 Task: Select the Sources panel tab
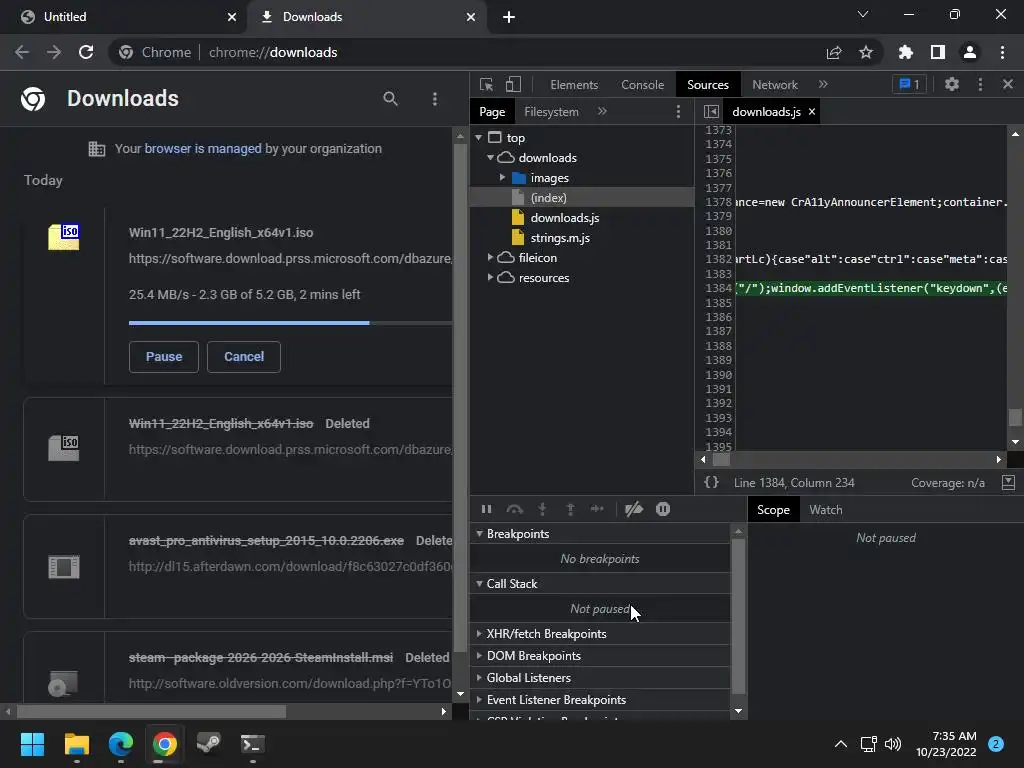click(x=707, y=85)
